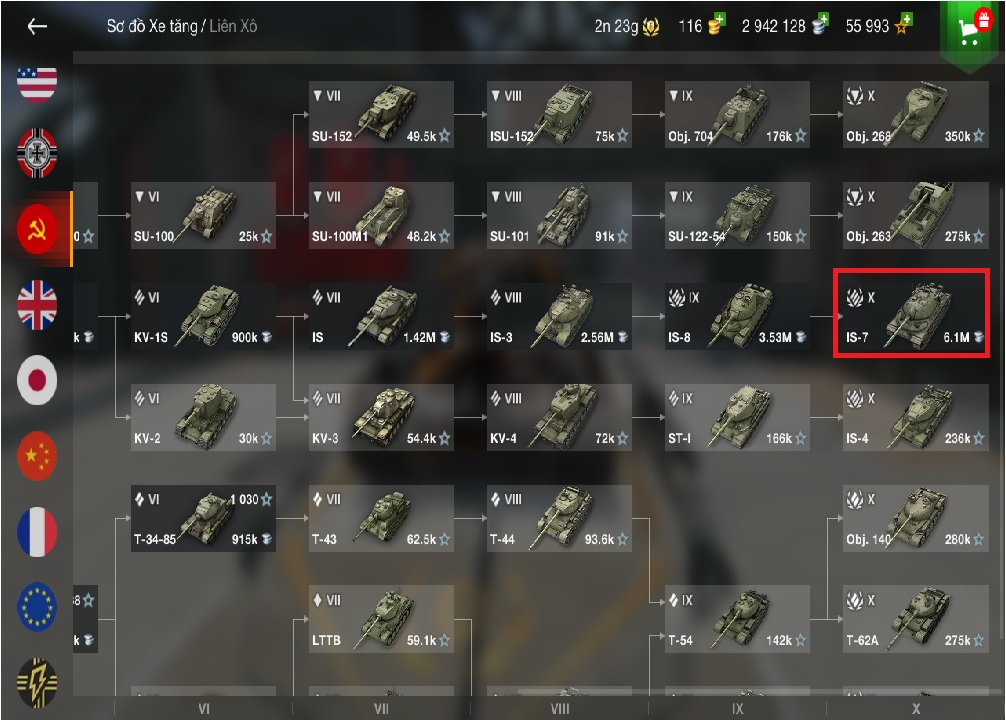Pick the European nation flag
1006x720 pixels.
coord(37,607)
